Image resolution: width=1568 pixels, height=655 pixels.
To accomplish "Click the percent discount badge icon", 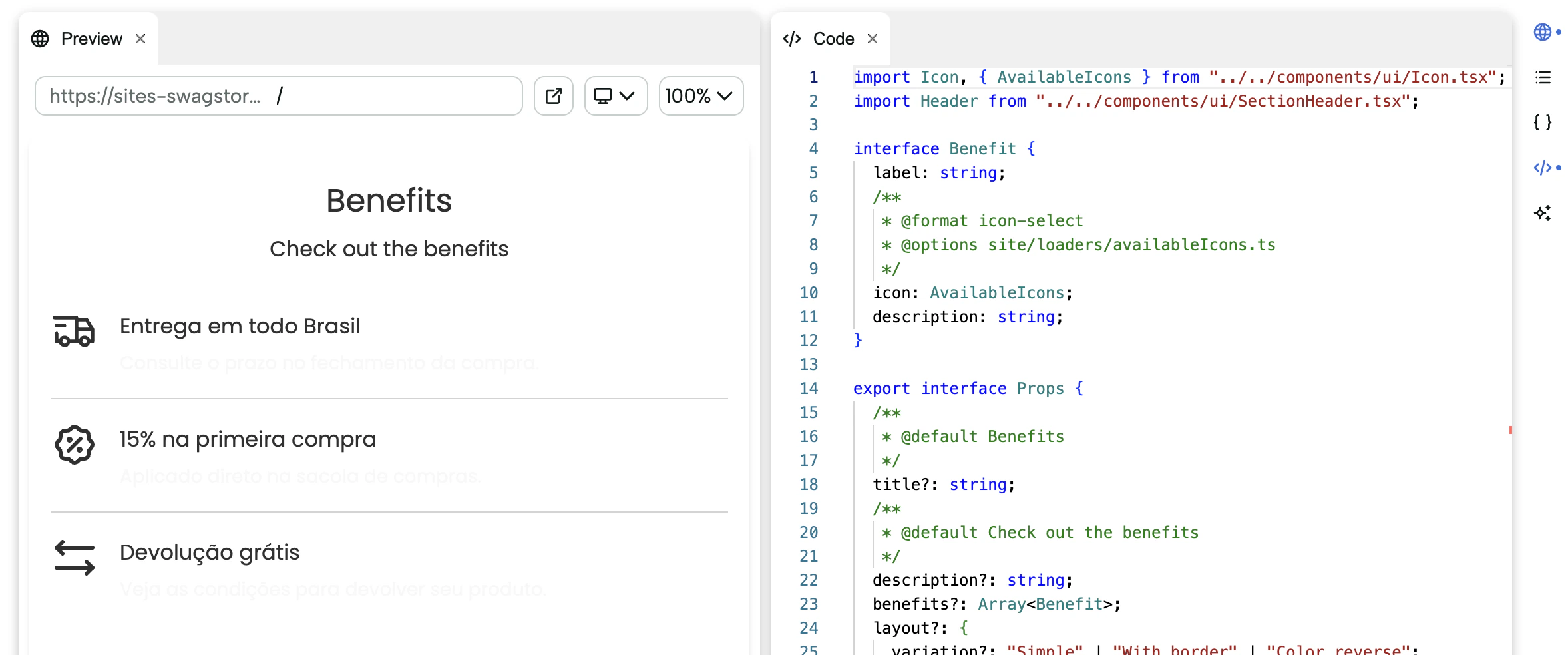I will (74, 444).
